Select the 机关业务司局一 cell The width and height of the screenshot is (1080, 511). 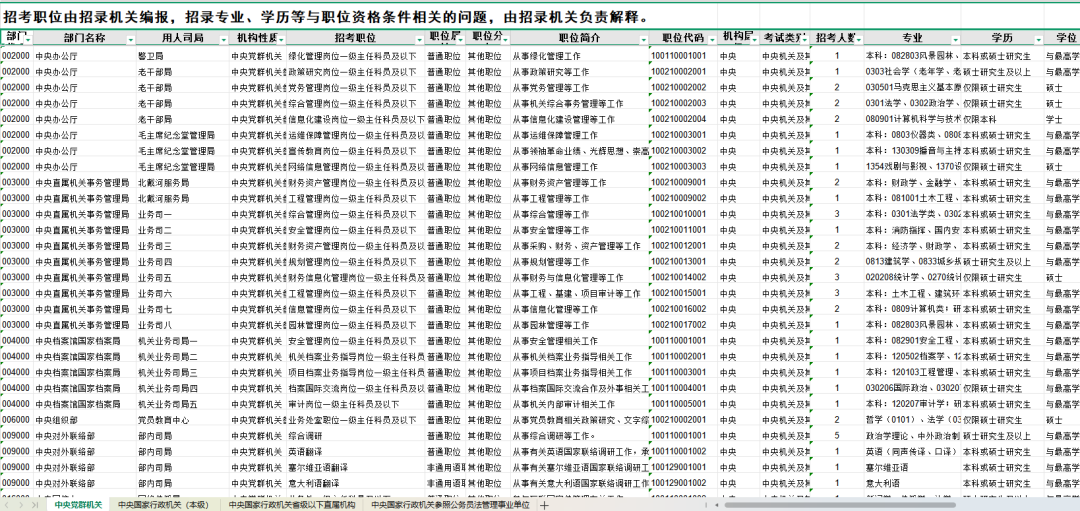[x=182, y=341]
